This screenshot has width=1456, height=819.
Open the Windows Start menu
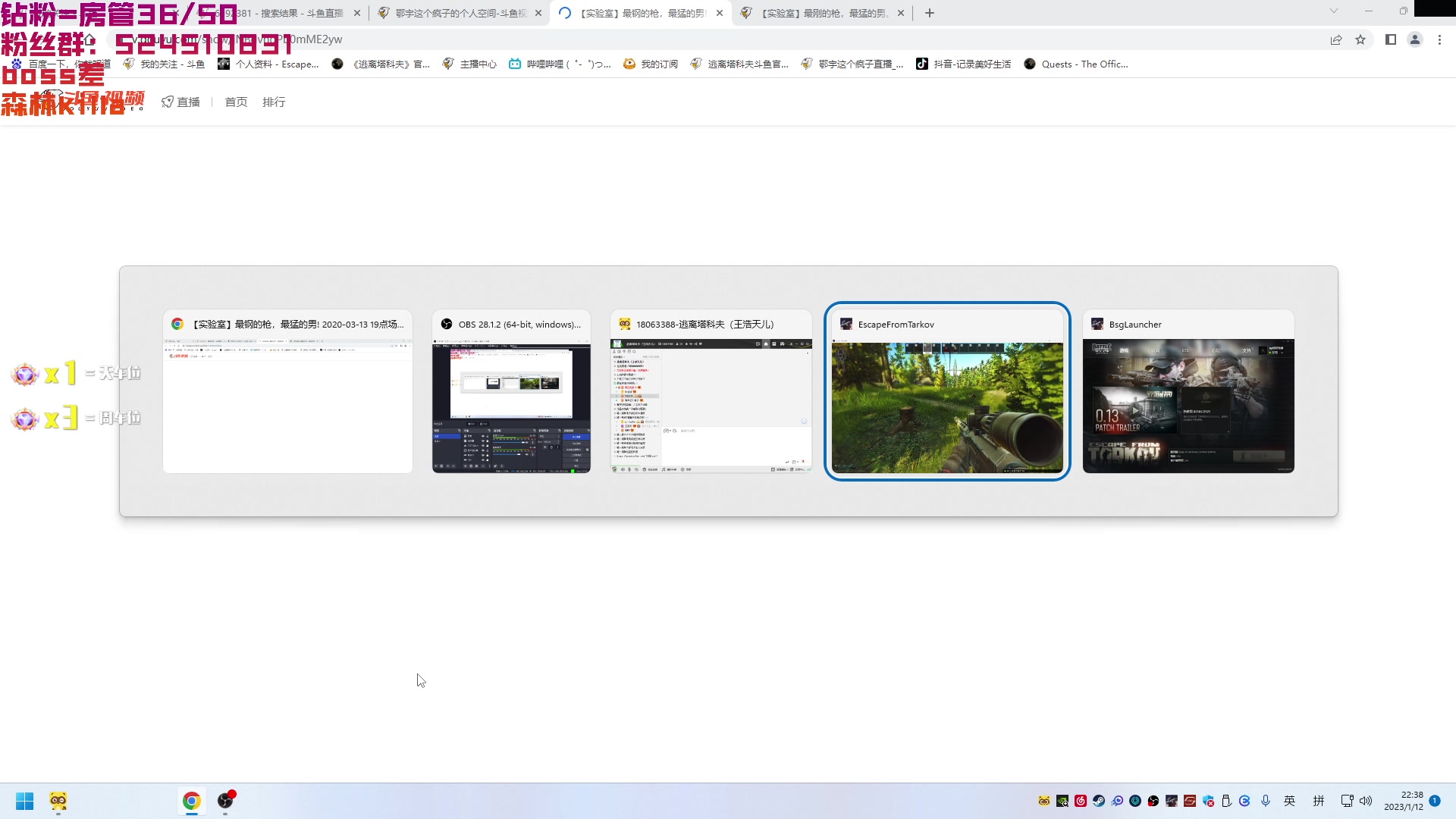click(x=25, y=801)
